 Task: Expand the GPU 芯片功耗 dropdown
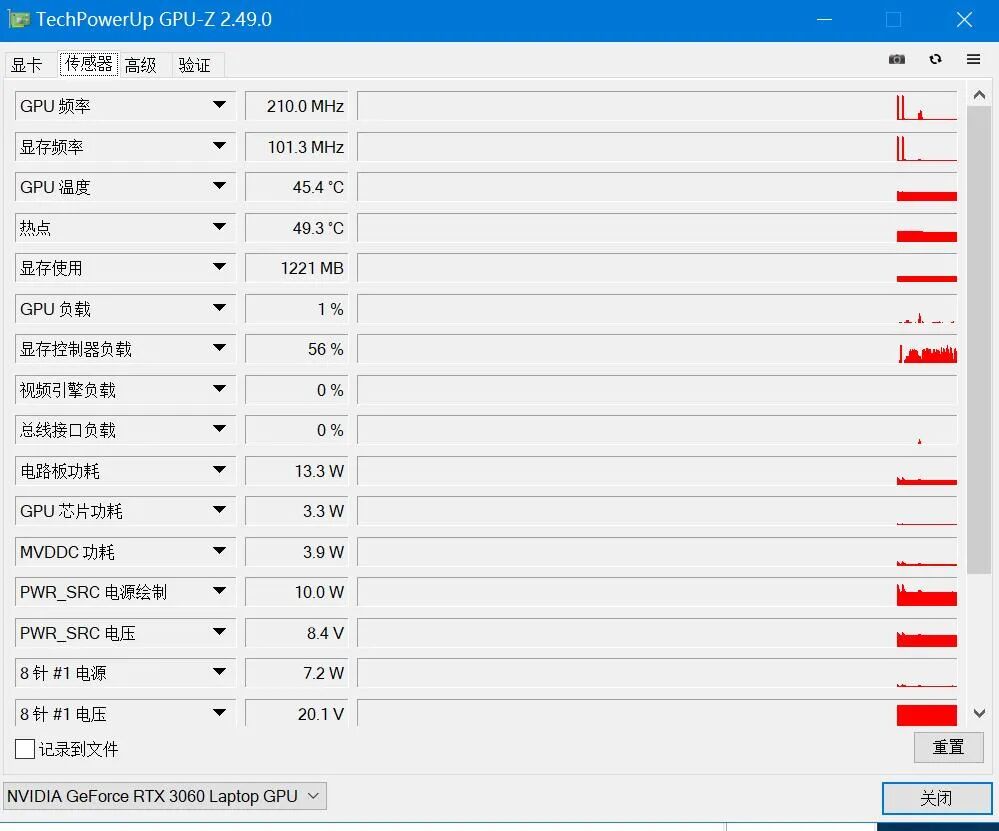coord(219,510)
